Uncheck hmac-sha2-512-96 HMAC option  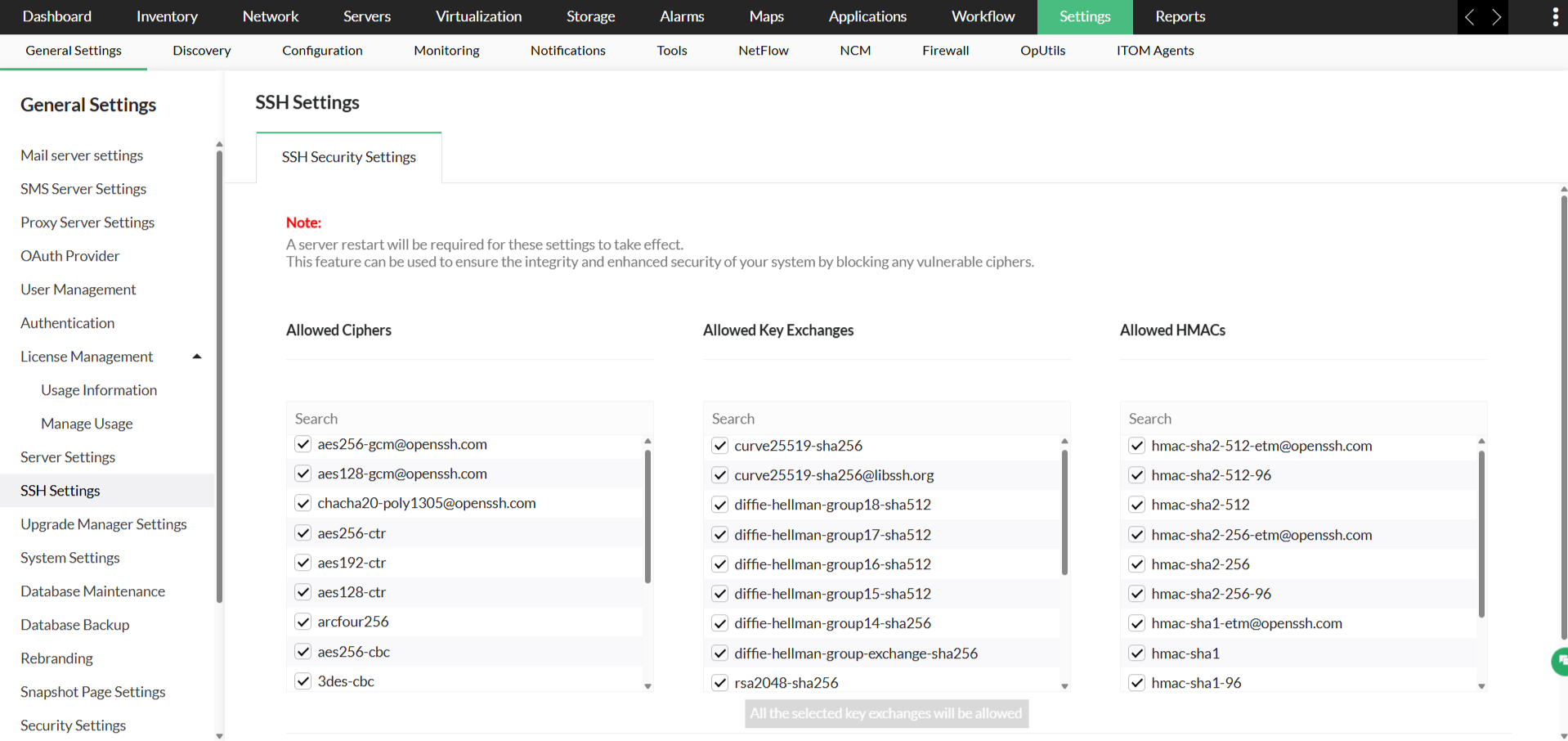click(1137, 475)
